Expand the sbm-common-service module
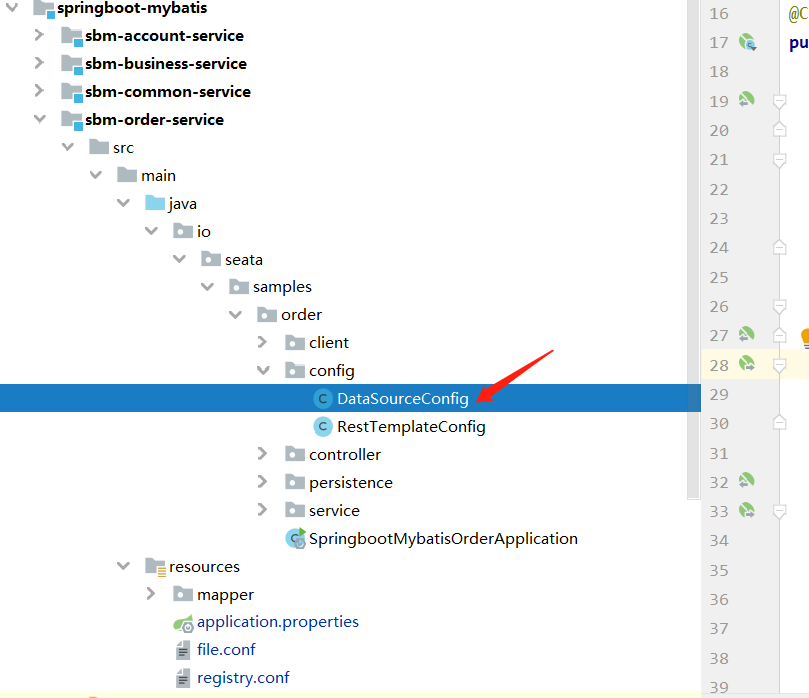The height and width of the screenshot is (698, 809). [39, 91]
